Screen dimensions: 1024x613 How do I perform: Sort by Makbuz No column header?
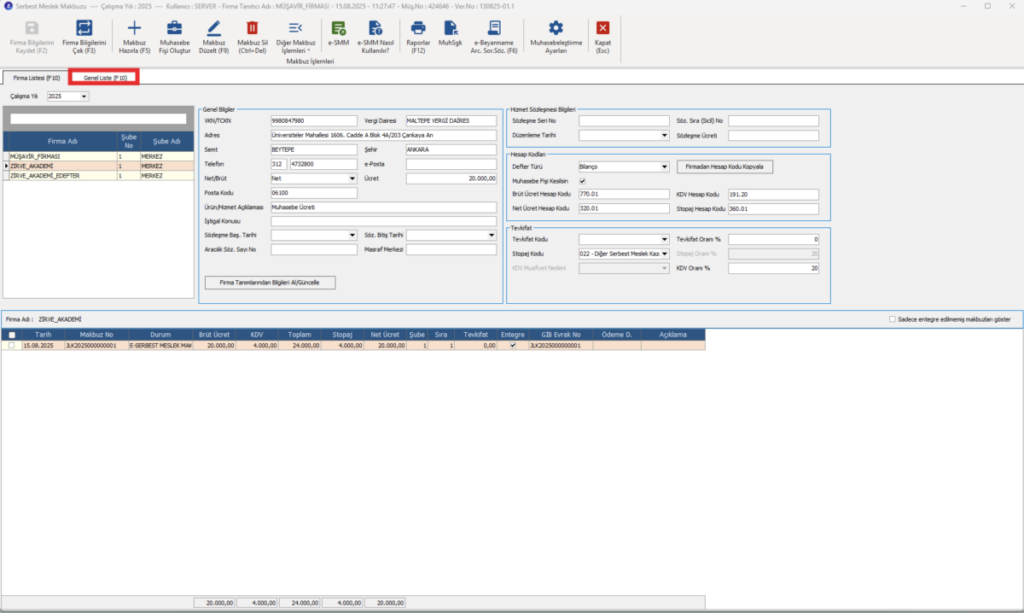96,335
